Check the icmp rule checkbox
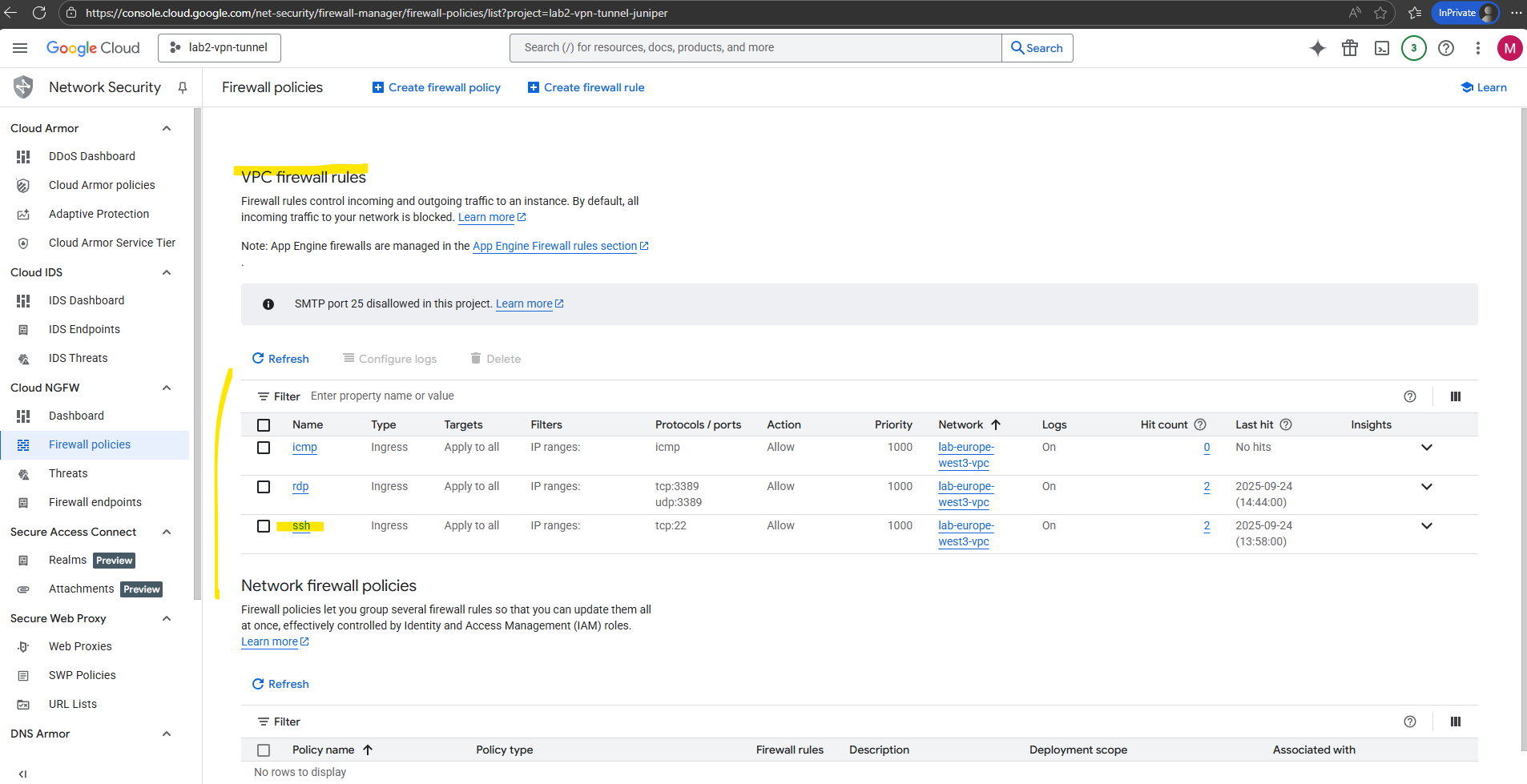 pyautogui.click(x=264, y=448)
